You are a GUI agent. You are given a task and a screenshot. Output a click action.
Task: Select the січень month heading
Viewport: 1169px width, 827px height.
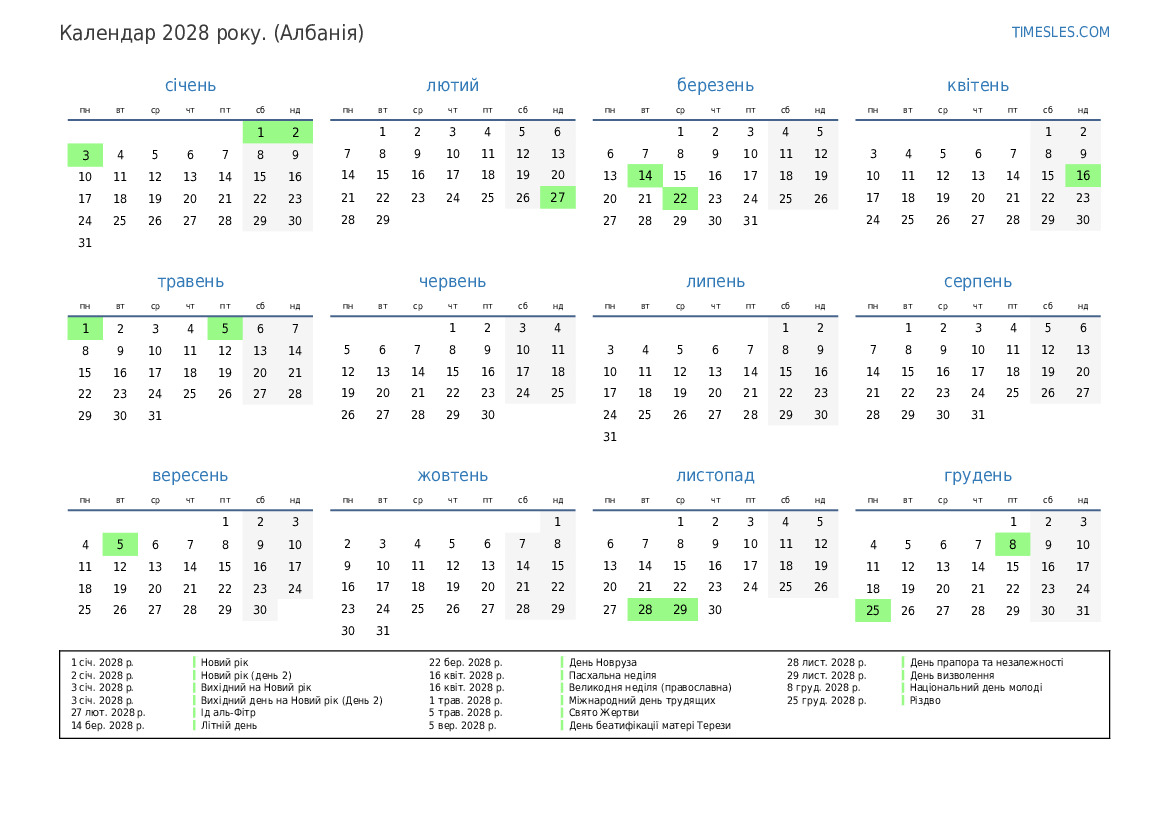pyautogui.click(x=190, y=86)
